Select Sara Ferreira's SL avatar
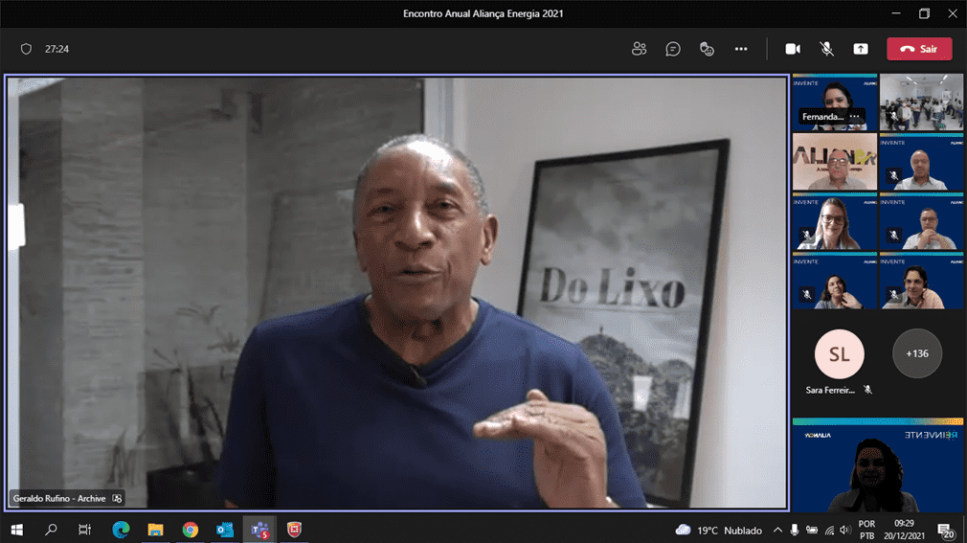Image resolution: width=967 pixels, height=543 pixels. (839, 354)
